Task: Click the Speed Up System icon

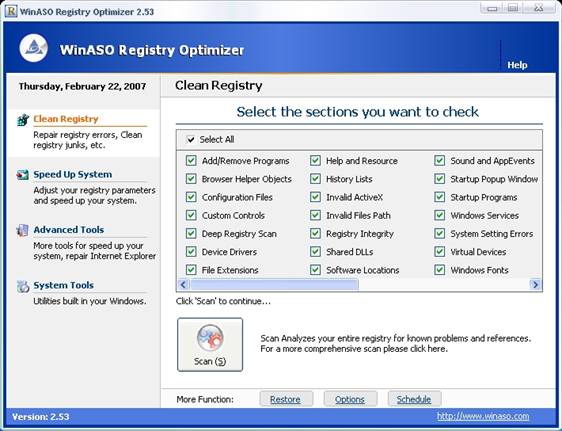Action: point(23,175)
